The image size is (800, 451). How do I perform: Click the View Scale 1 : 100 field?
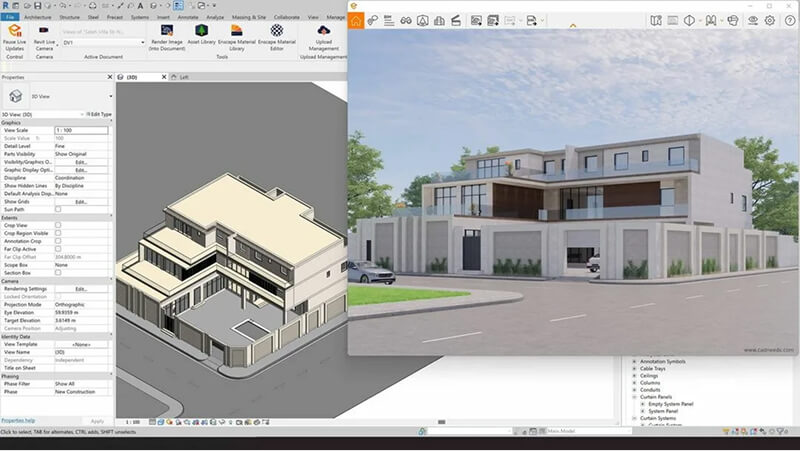[81, 131]
